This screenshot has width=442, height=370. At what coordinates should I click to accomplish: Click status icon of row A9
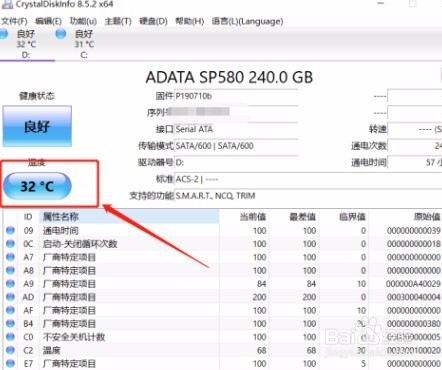pos(10,284)
